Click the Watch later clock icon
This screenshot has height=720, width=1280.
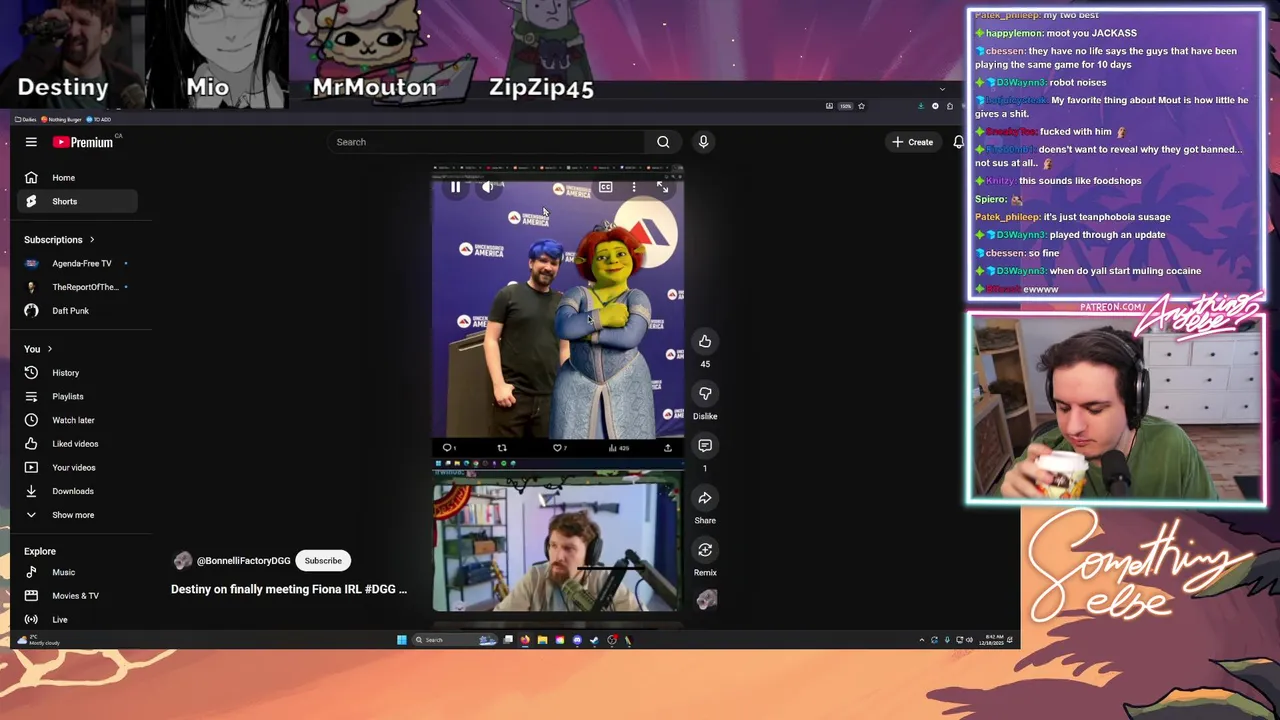pyautogui.click(x=31, y=420)
